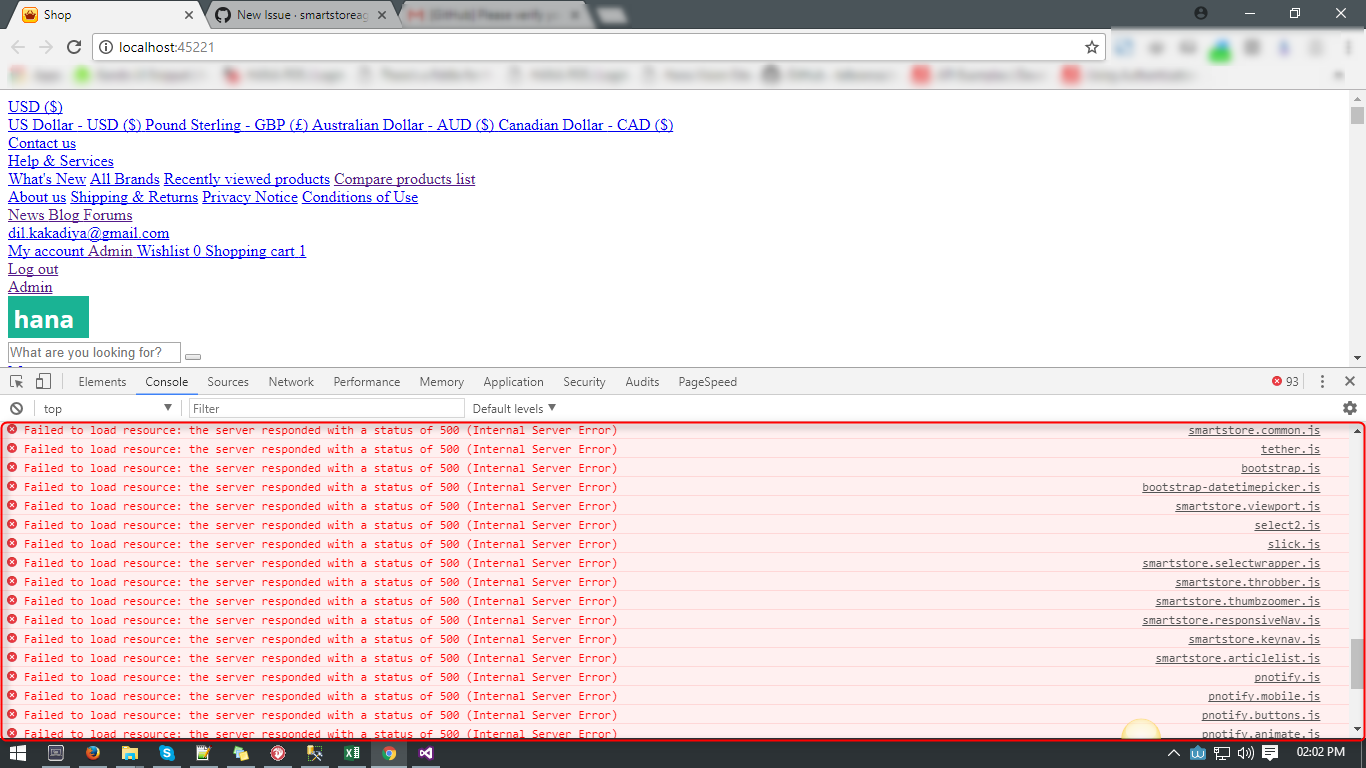
Task: Open console settings gear
Action: pyautogui.click(x=1350, y=408)
